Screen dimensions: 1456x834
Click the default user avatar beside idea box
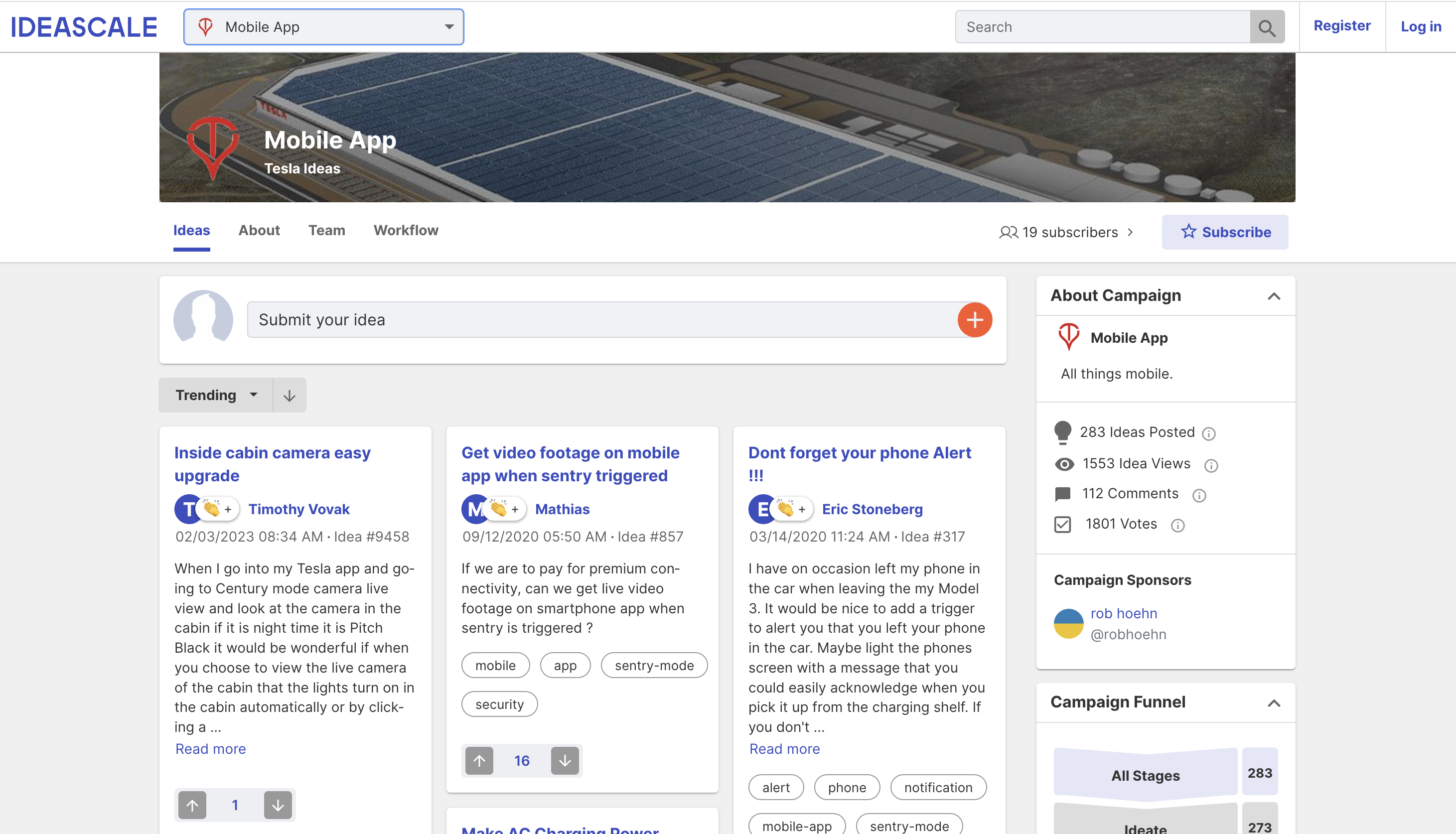coord(203,319)
